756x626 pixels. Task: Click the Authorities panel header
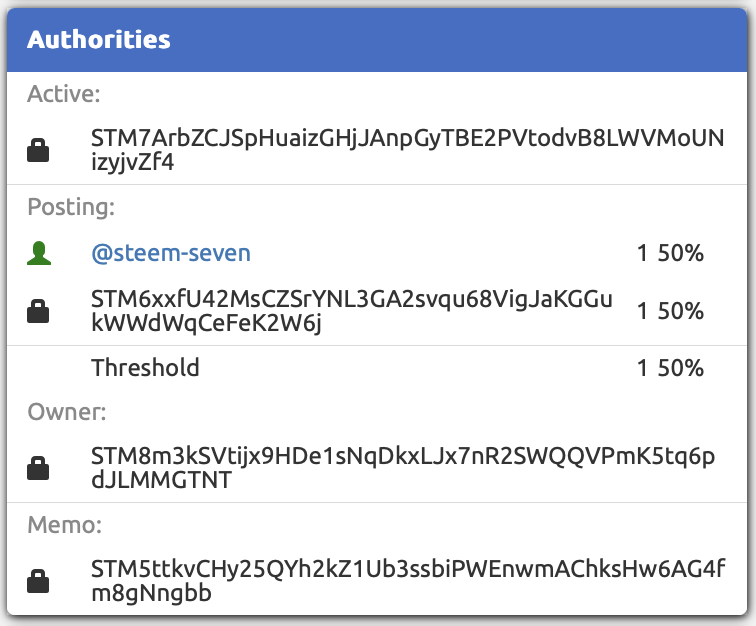378,40
